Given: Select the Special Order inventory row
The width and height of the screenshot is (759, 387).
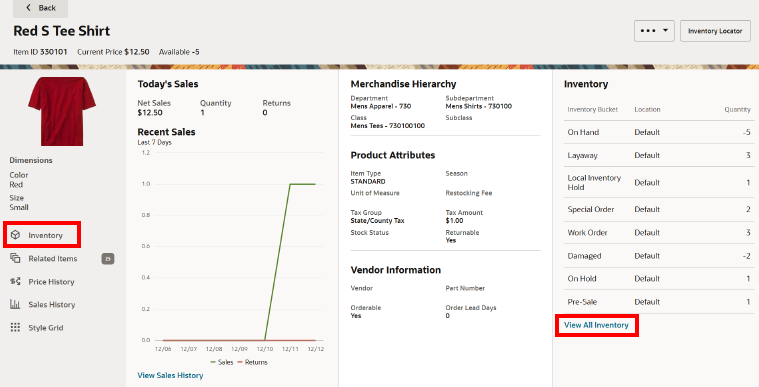Looking at the screenshot, I should (659, 209).
